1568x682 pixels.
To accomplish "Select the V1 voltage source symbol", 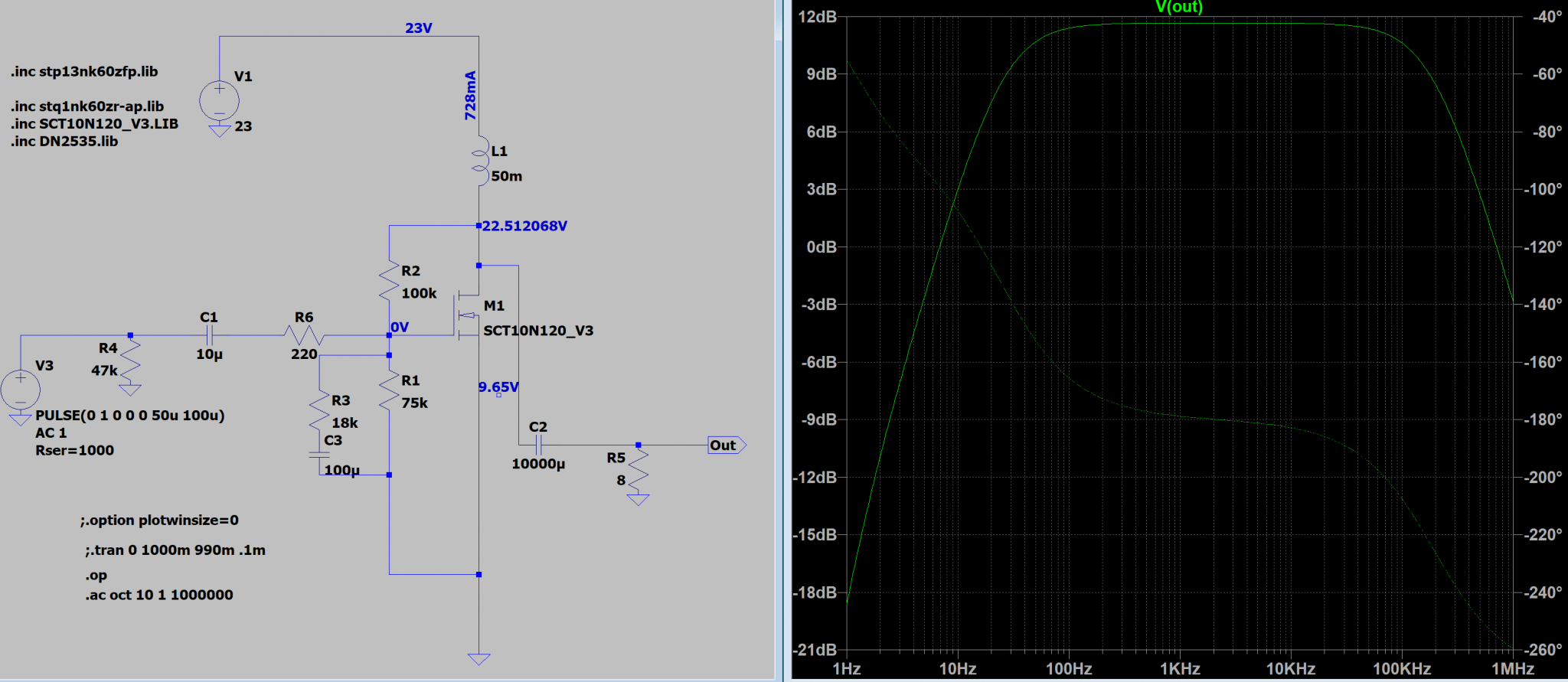I will point(219,101).
